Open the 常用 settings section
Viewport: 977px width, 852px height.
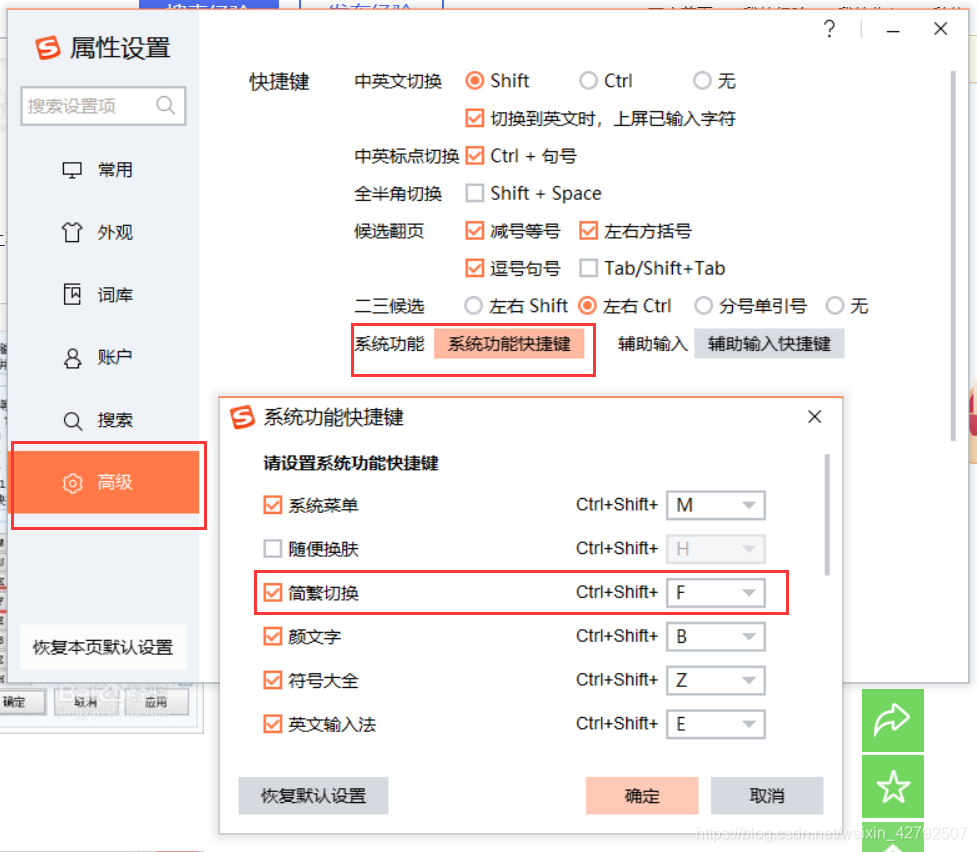pos(105,170)
